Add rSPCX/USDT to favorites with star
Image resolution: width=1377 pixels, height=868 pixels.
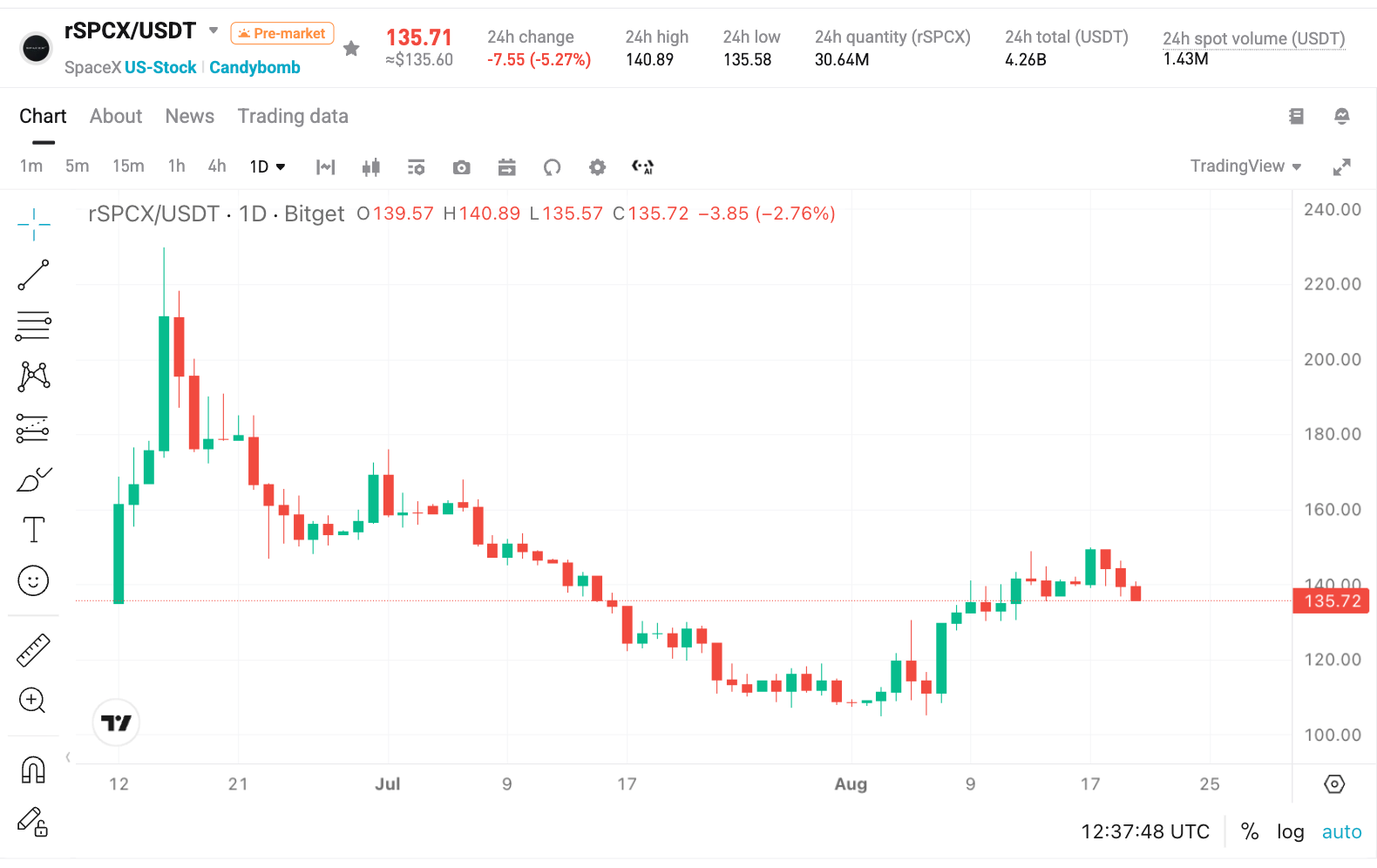point(351,49)
